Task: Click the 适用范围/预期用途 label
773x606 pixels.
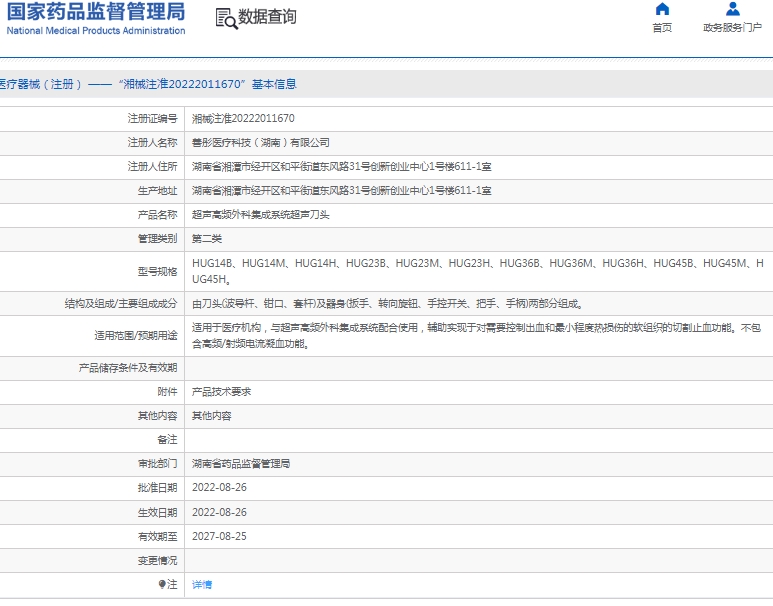Action: pos(136,336)
